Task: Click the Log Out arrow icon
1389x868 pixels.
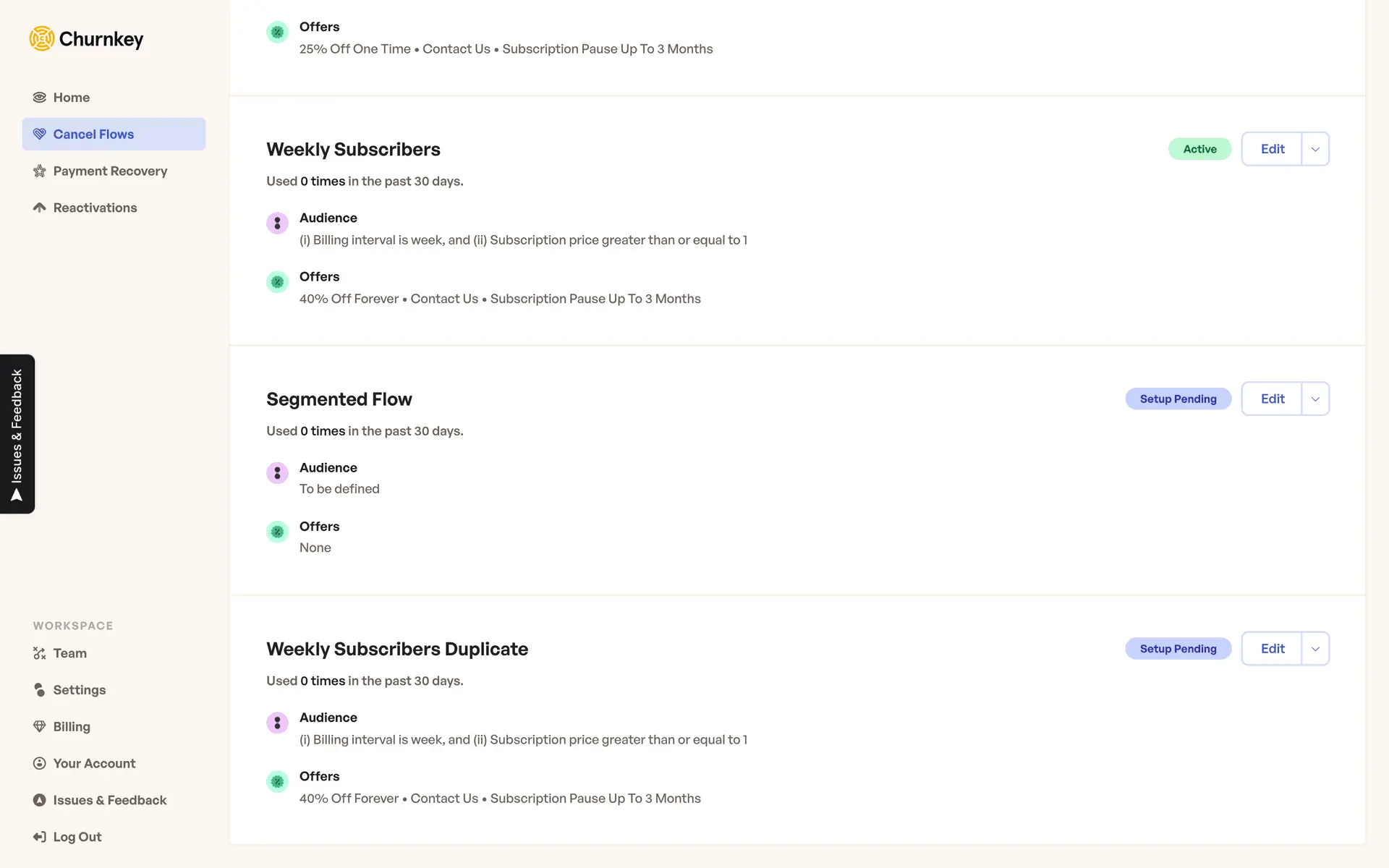Action: [x=40, y=837]
